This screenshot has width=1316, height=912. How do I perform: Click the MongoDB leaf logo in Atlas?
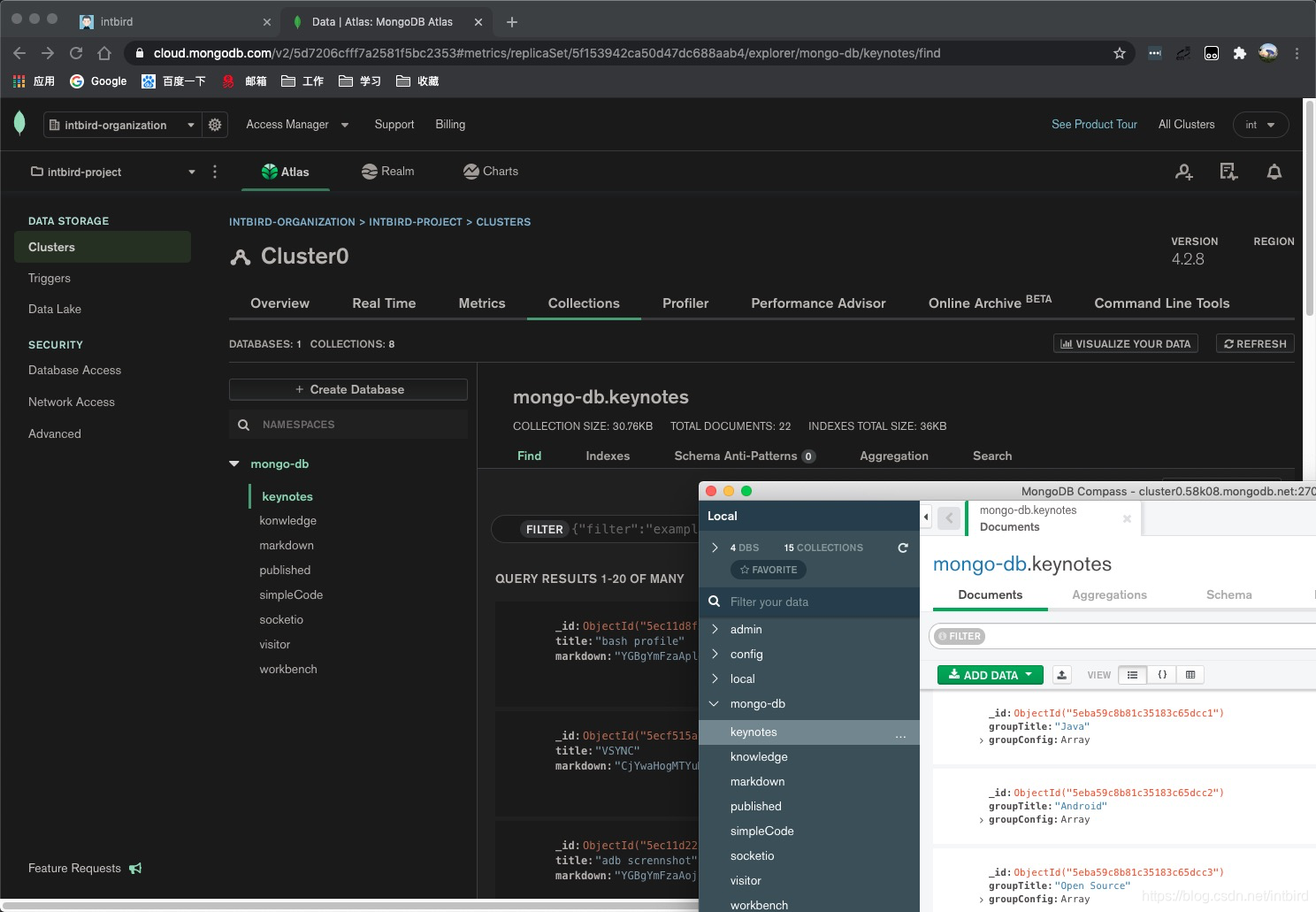point(19,124)
